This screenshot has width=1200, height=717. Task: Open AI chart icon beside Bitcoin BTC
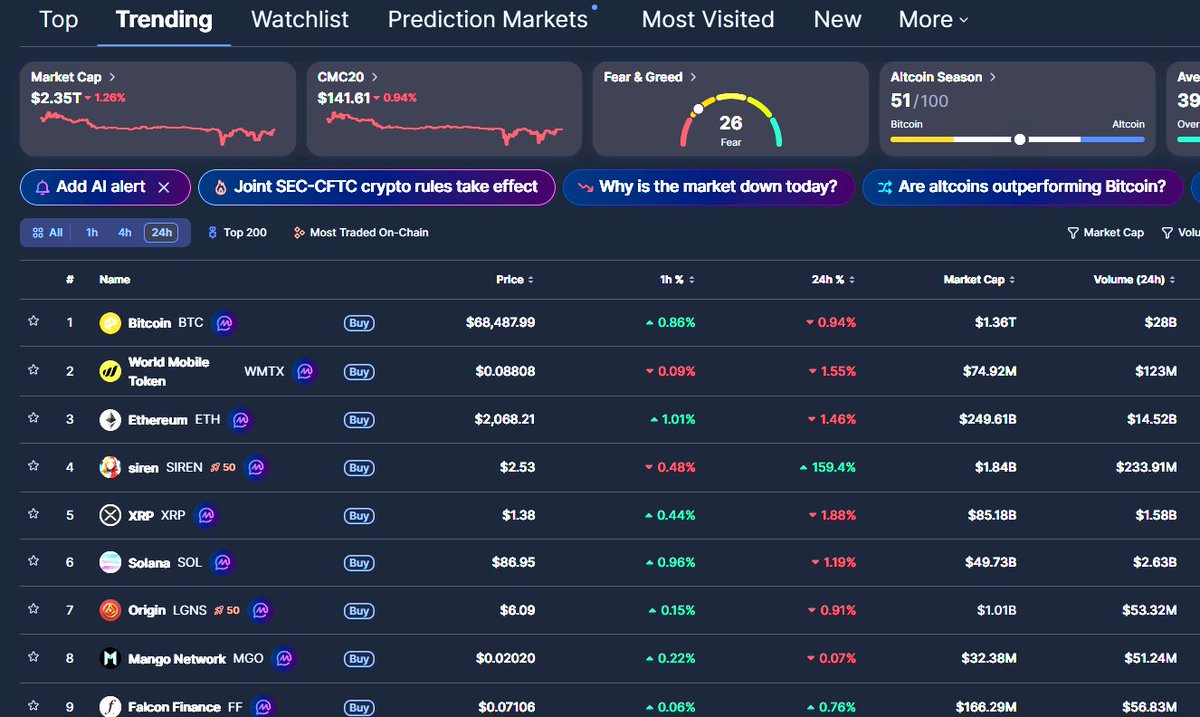225,323
